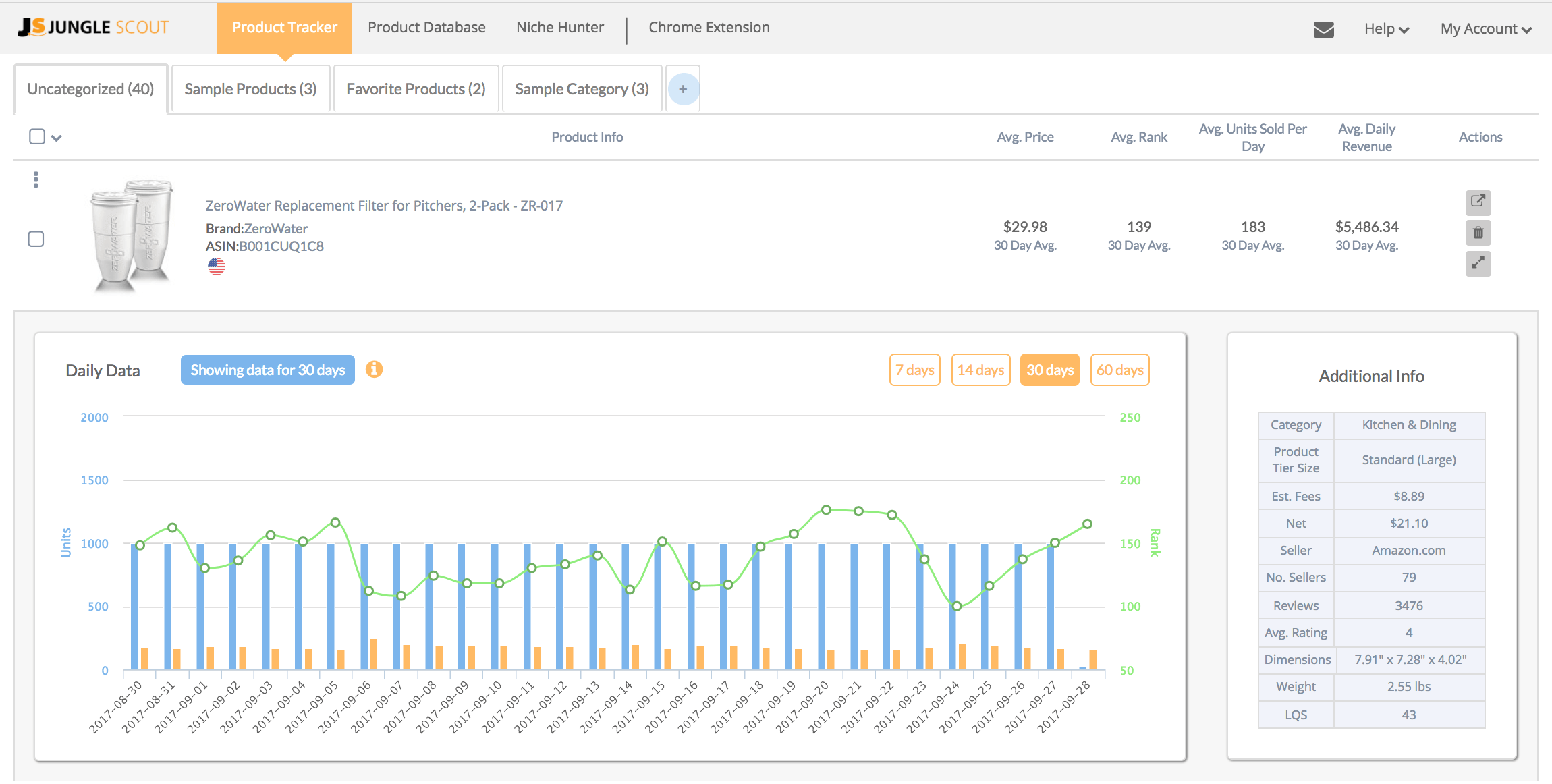Select the Sample Products (3) tab
The height and width of the screenshot is (784, 1552).
[250, 89]
